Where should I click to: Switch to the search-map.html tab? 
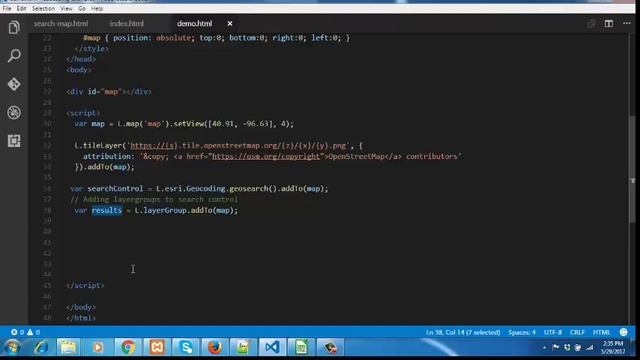click(61, 24)
